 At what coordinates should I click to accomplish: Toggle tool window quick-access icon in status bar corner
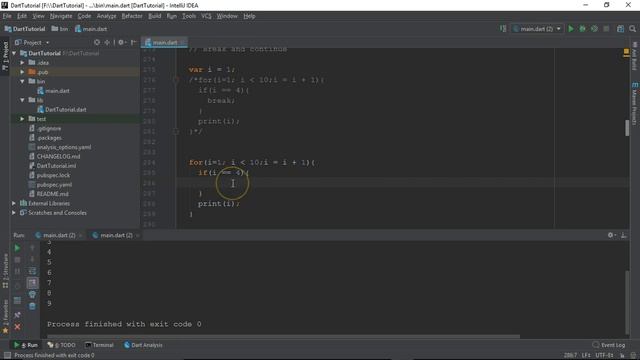[x=7, y=356]
